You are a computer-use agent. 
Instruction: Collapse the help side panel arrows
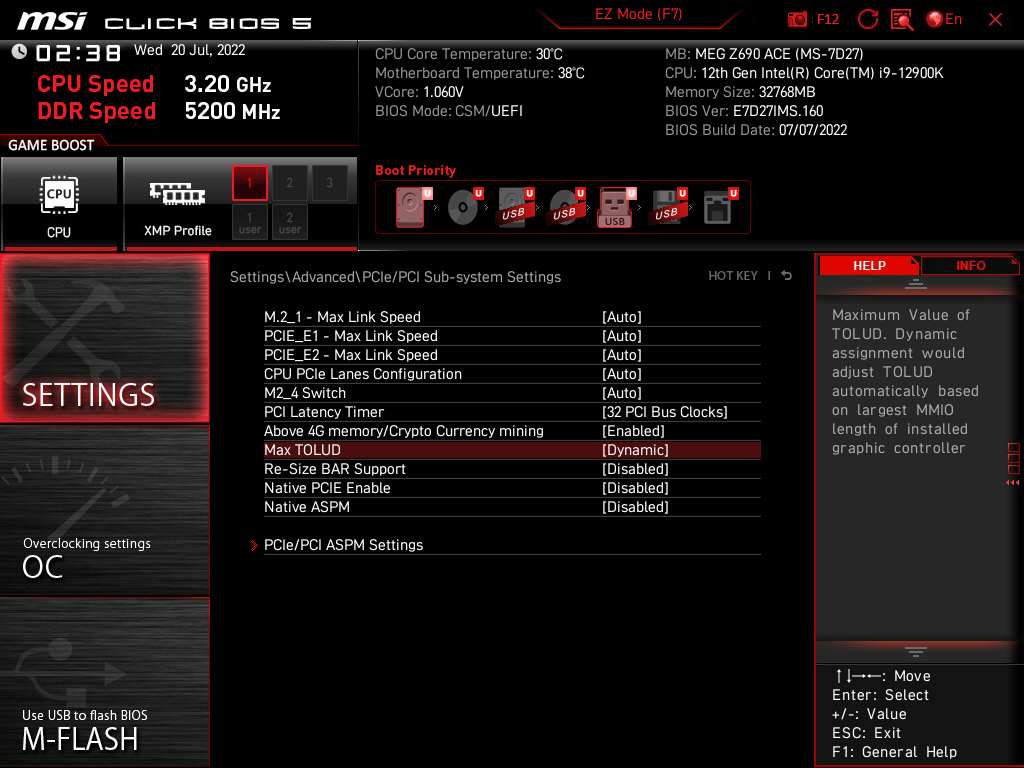[x=1012, y=483]
